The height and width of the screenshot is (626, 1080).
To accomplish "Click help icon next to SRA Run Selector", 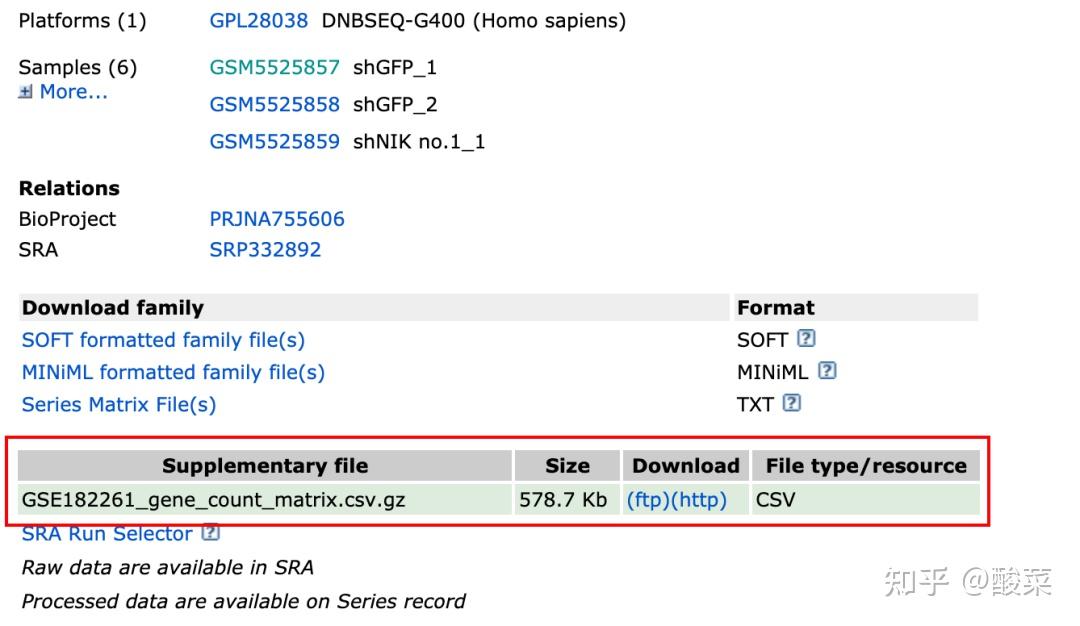I will tap(210, 533).
